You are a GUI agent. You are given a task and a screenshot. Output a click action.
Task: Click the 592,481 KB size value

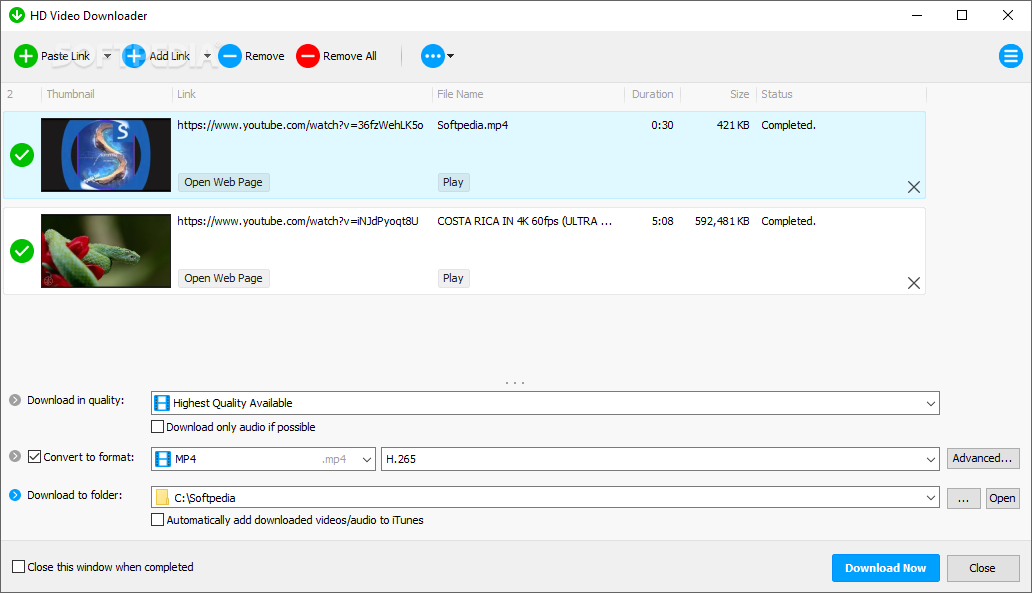(722, 221)
